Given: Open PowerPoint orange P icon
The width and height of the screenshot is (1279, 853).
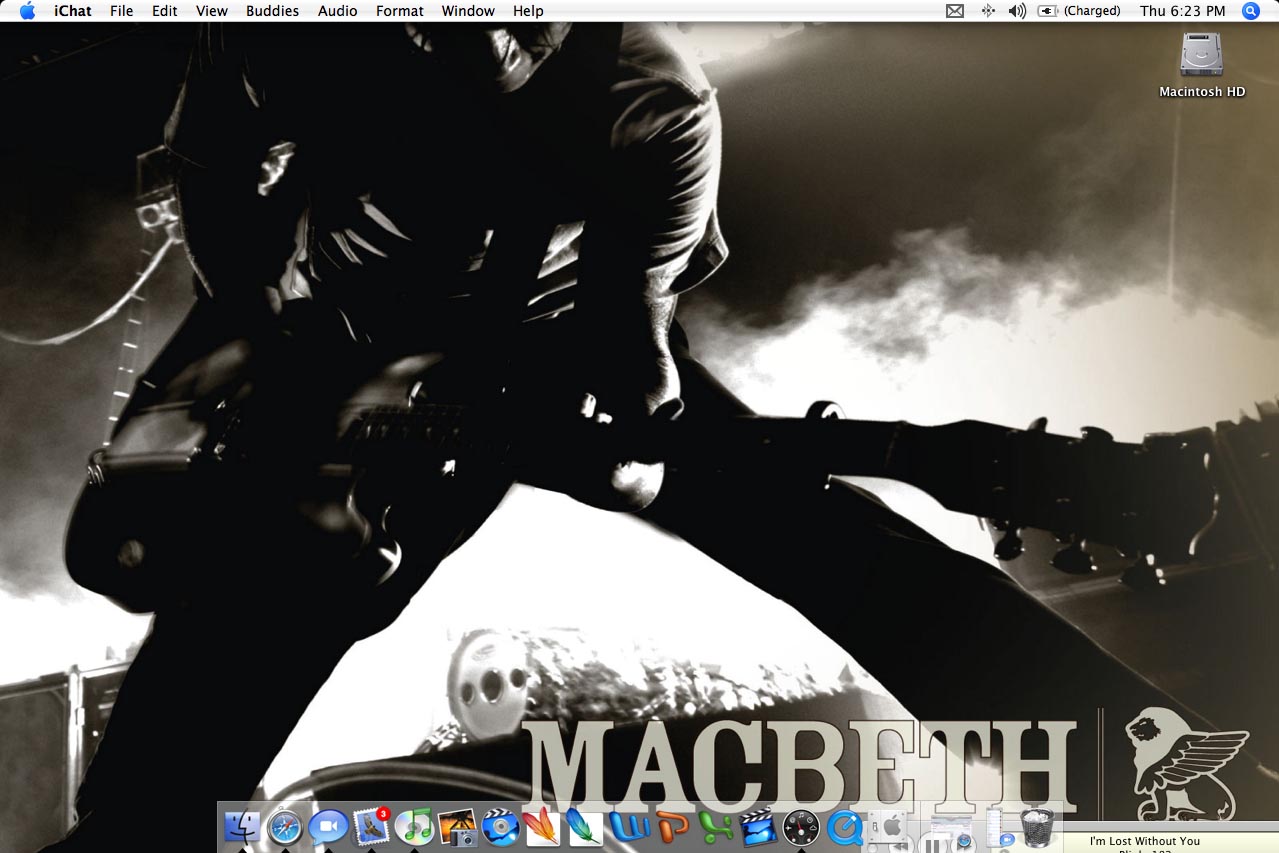Looking at the screenshot, I should click(672, 827).
